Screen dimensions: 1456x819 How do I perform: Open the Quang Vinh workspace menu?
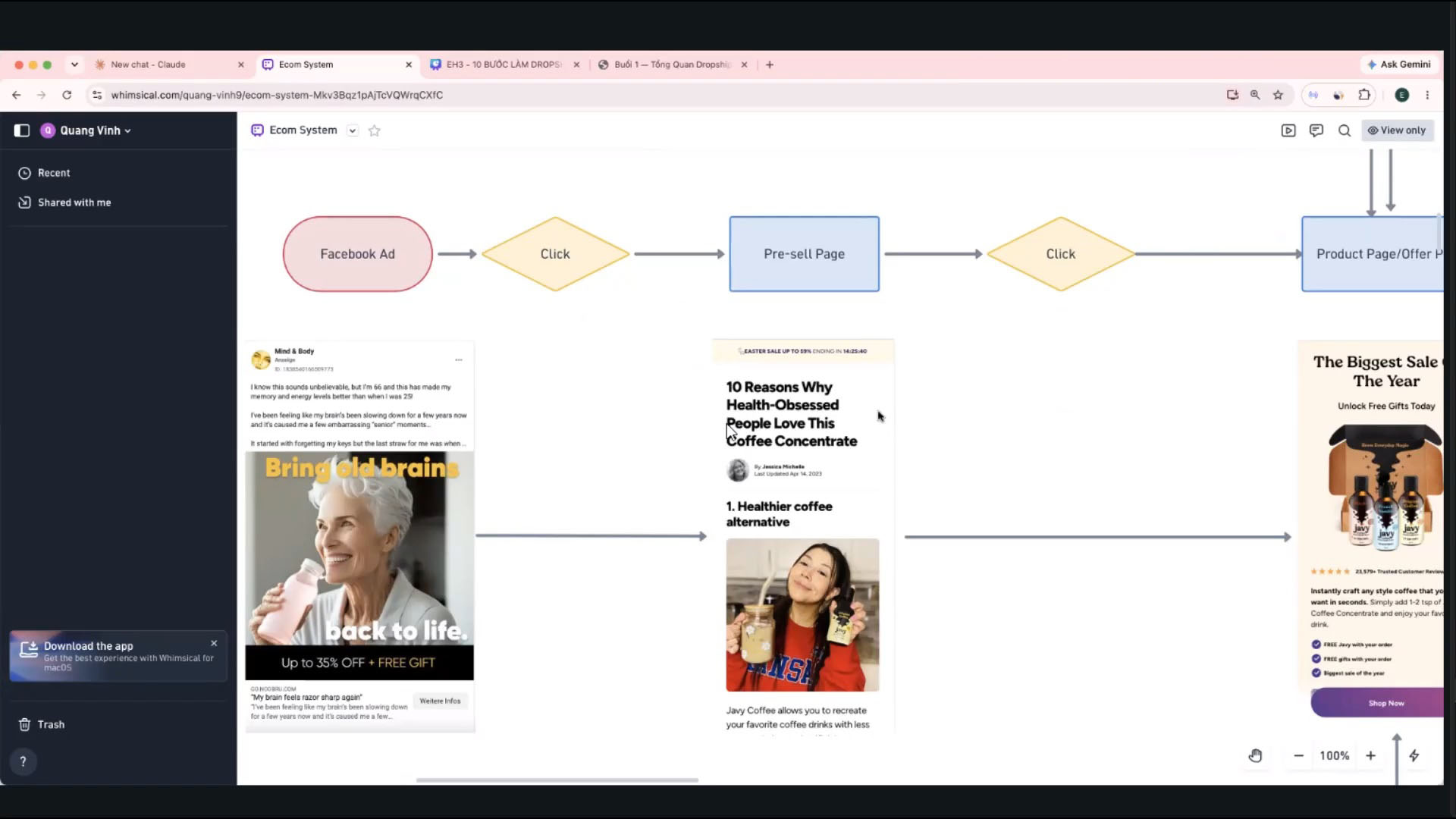[86, 130]
